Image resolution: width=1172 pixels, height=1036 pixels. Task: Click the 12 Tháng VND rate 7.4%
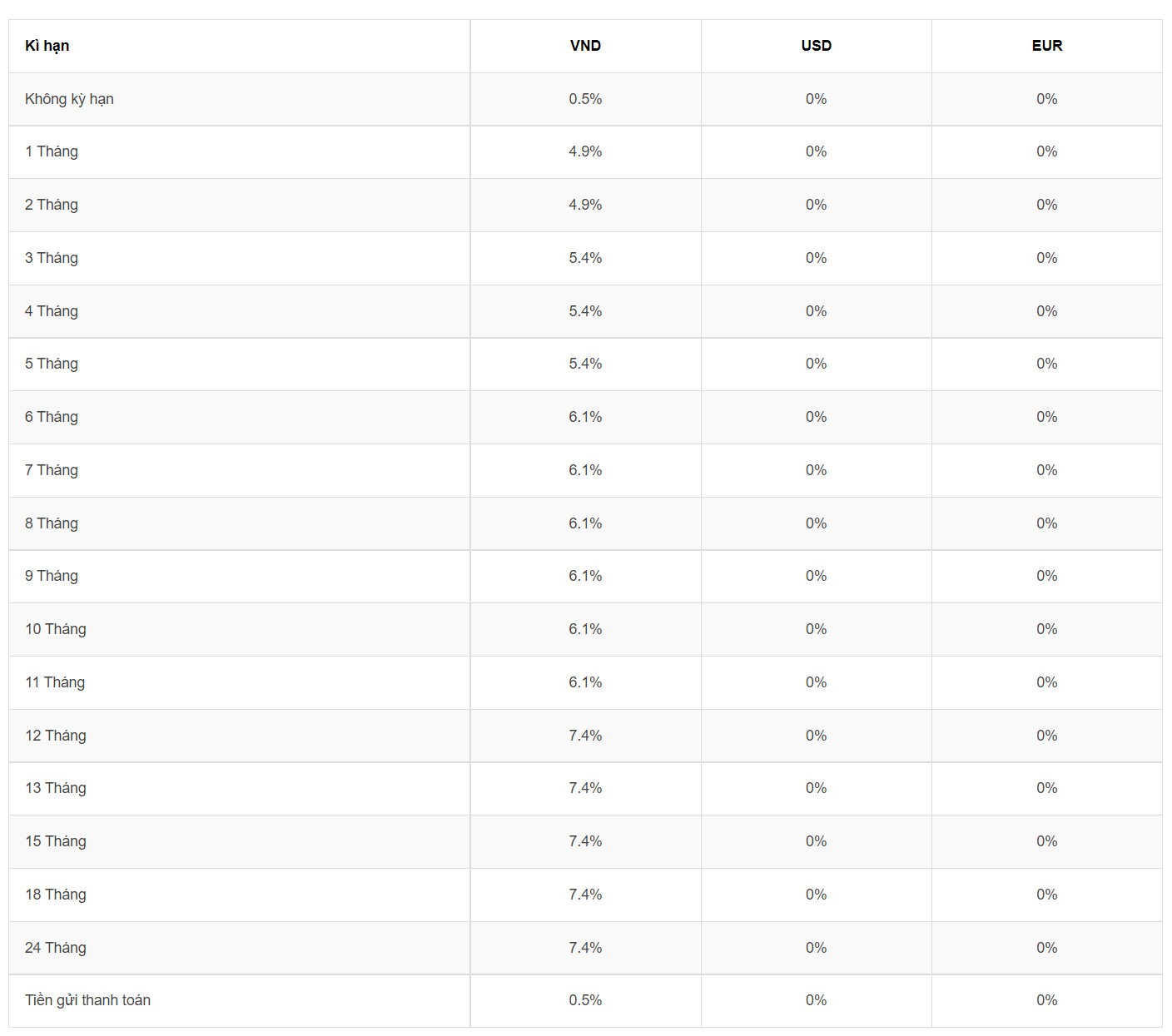pyautogui.click(x=585, y=736)
